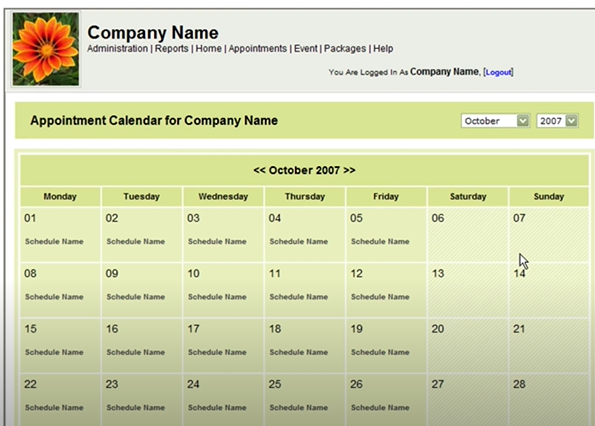
Task: Go to previous month with << arrows
Action: 259,170
